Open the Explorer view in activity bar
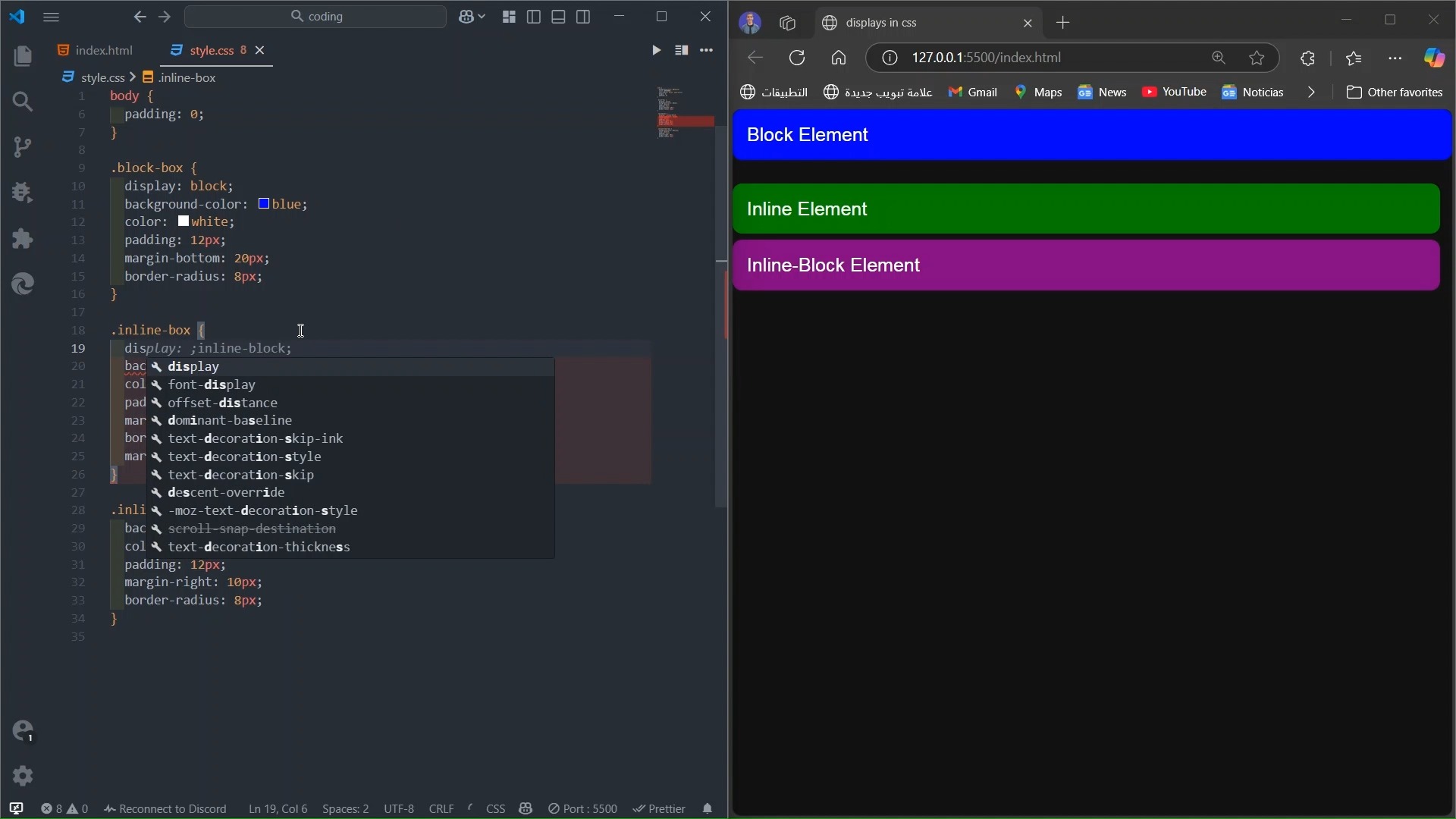This screenshot has height=819, width=1456. 23,56
